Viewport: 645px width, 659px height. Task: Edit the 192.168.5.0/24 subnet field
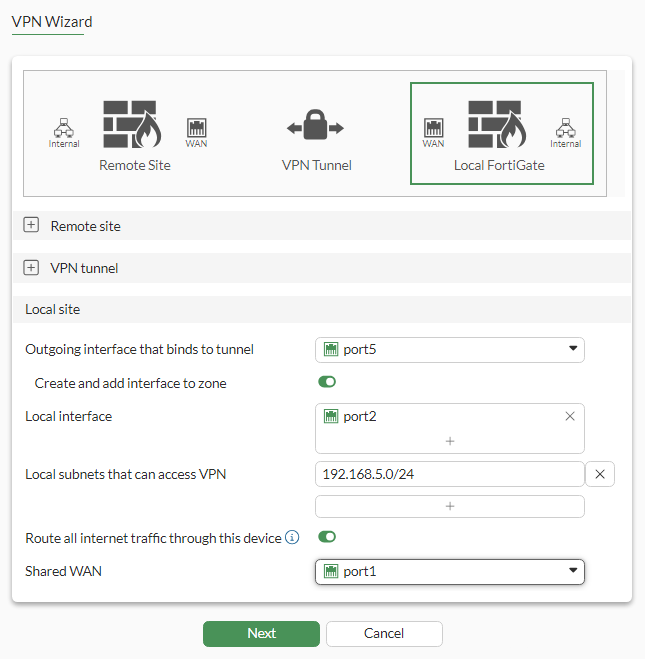point(450,474)
